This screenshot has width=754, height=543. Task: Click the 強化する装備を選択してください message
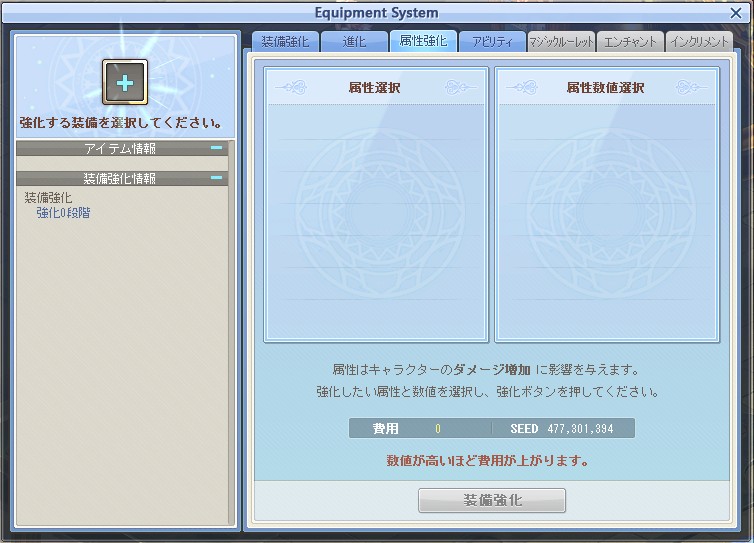click(x=121, y=123)
